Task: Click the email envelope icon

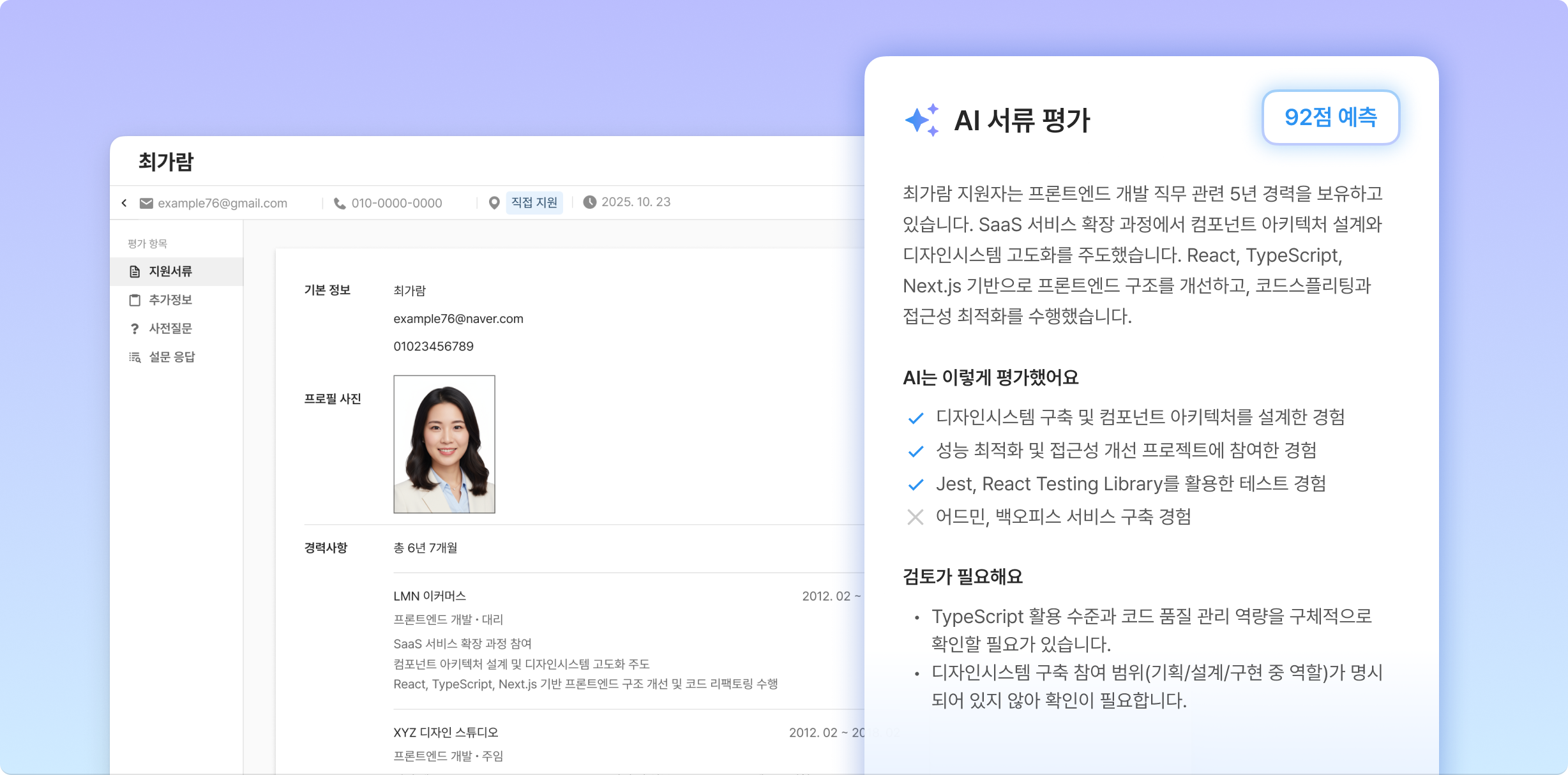Action: [x=146, y=203]
